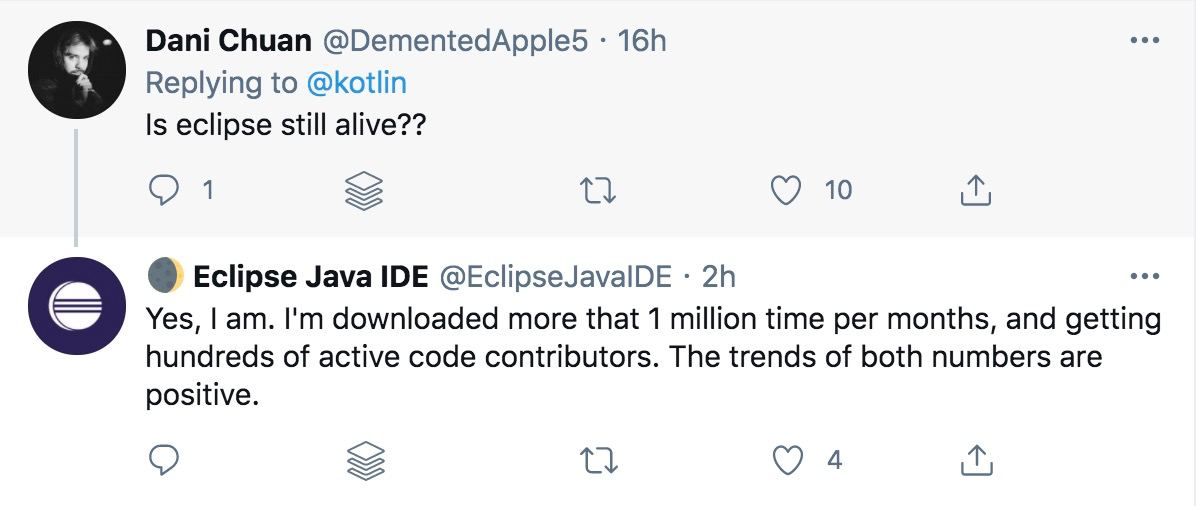Click the stack icon on Dani Chuan's tweet

pyautogui.click(x=365, y=190)
